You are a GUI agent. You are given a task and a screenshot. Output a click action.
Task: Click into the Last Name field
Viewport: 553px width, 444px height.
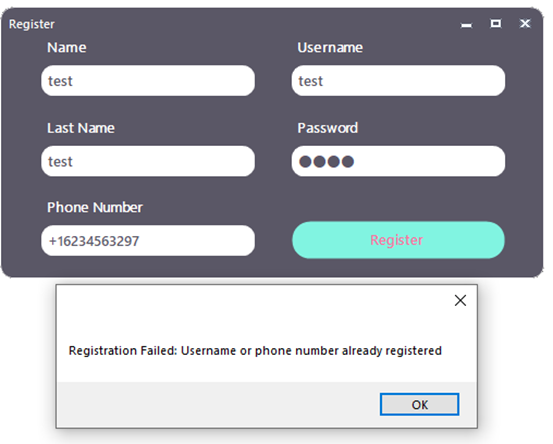pos(148,161)
